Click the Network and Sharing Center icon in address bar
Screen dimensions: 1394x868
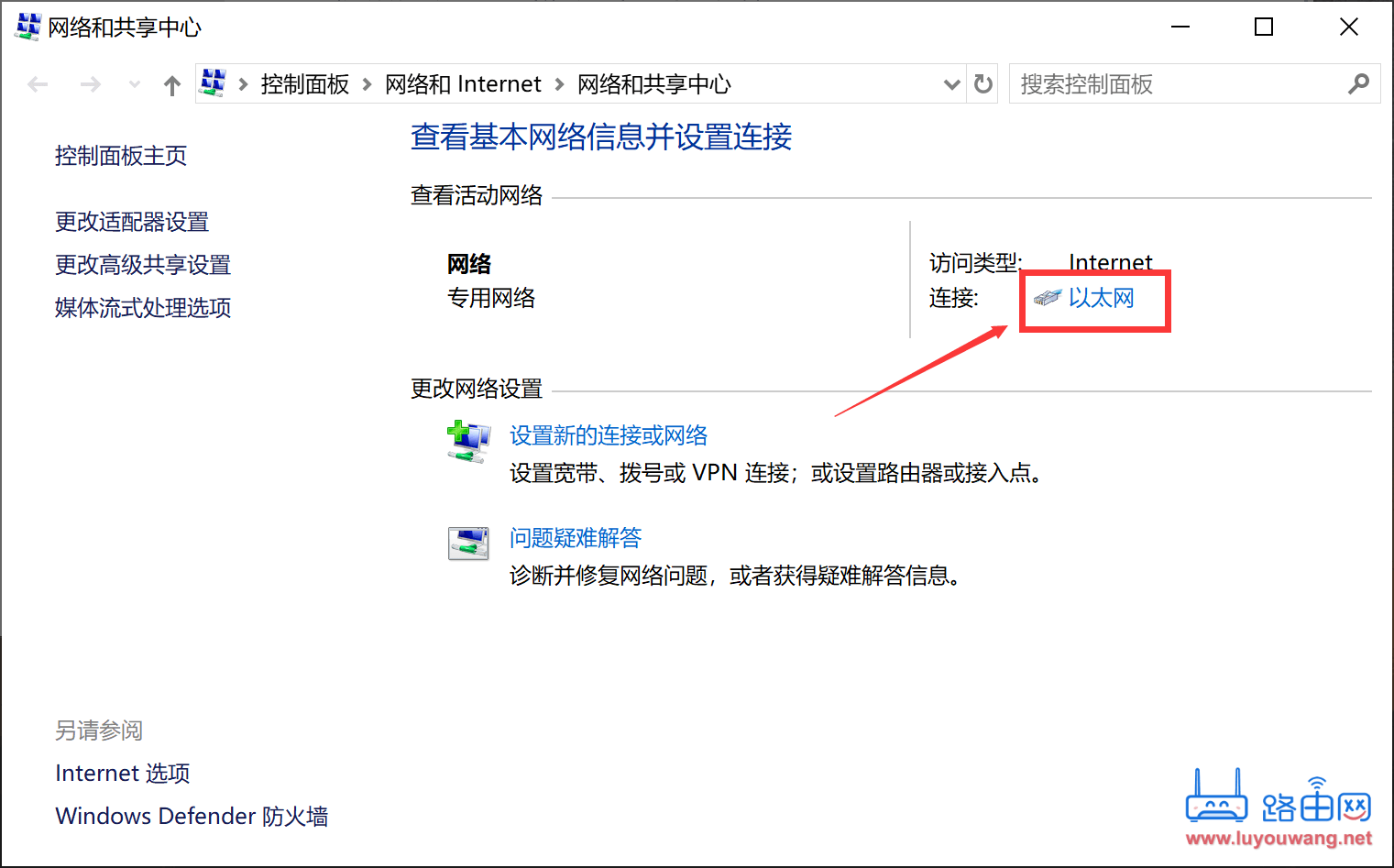click(213, 82)
